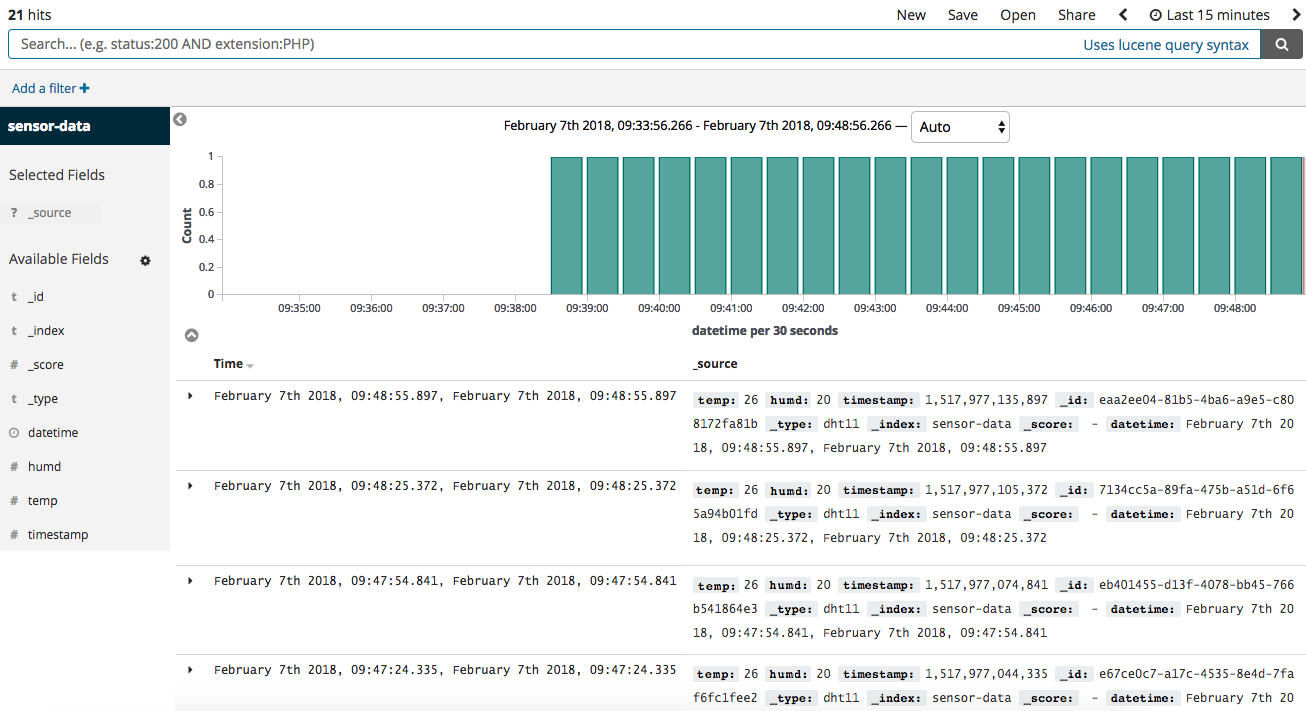Click Open in top menu
The width and height of the screenshot is (1306, 711).
pyautogui.click(x=1018, y=15)
